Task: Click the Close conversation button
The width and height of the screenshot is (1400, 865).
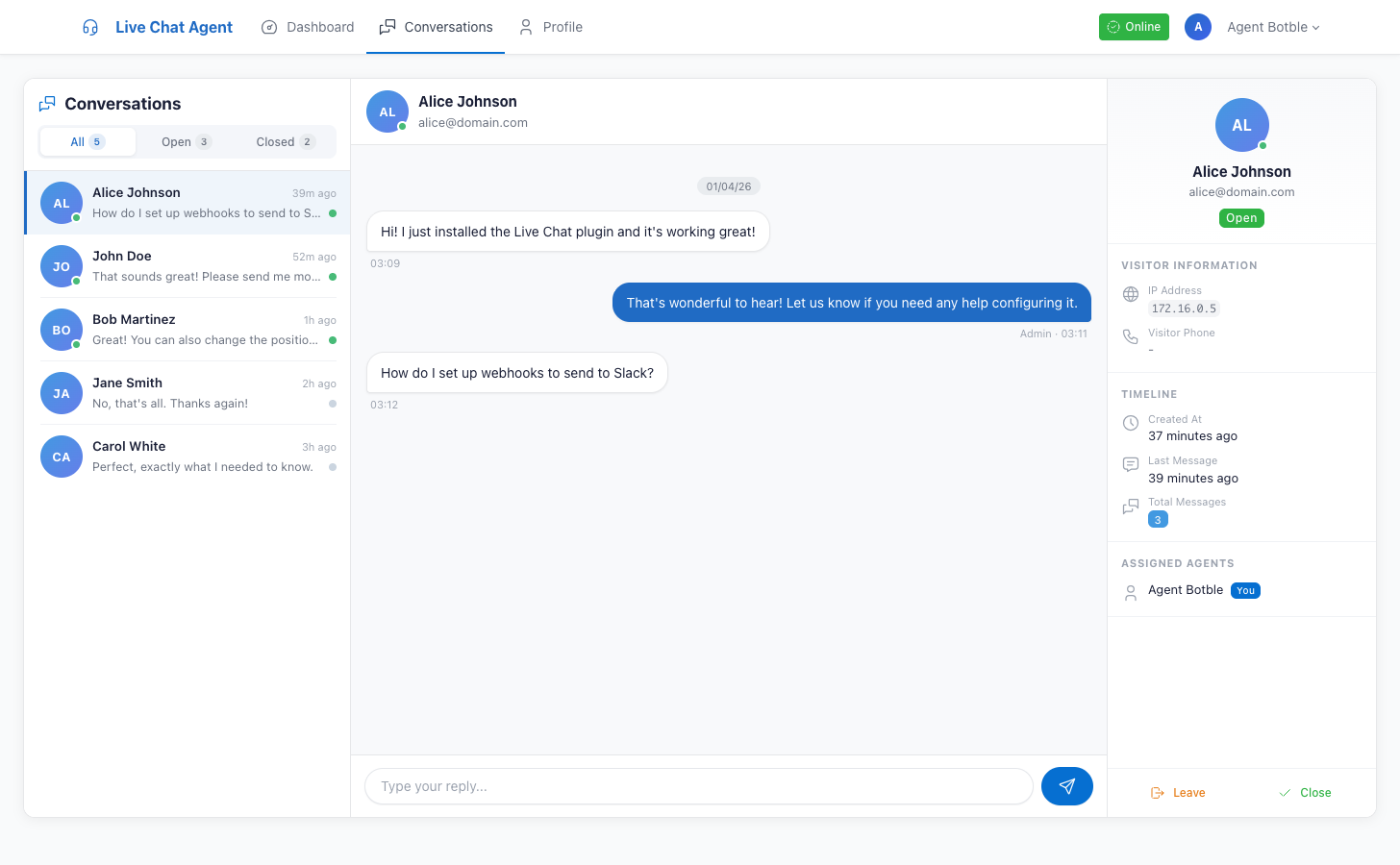Action: pyautogui.click(x=1306, y=792)
